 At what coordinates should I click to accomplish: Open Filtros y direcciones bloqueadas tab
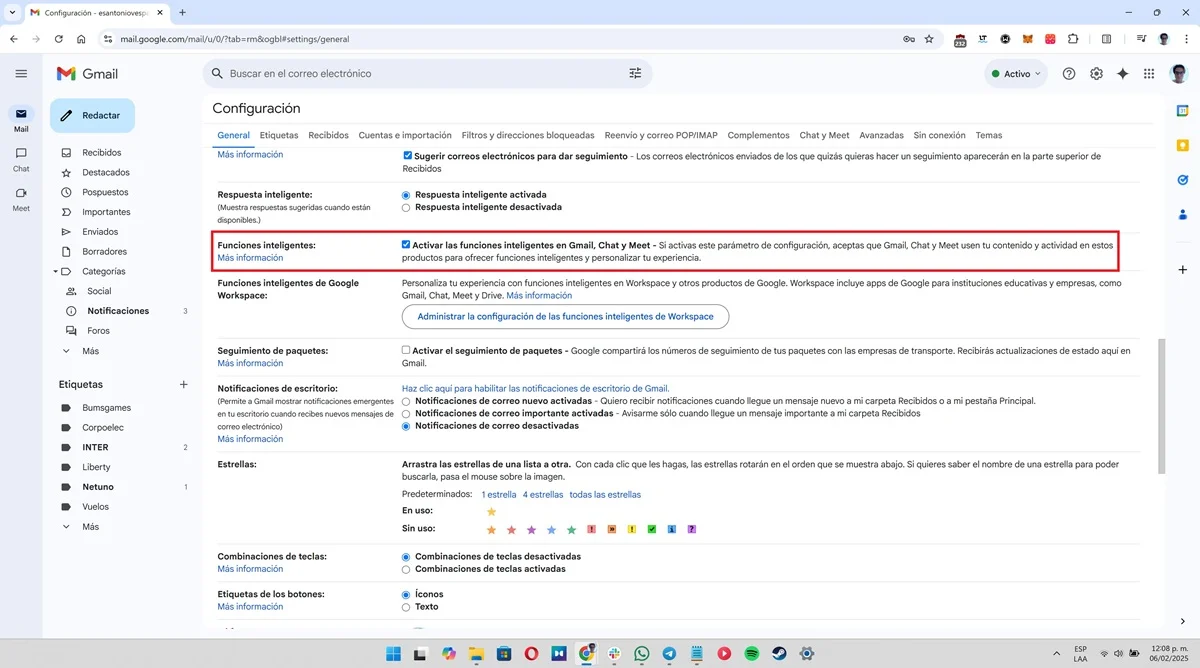click(528, 135)
